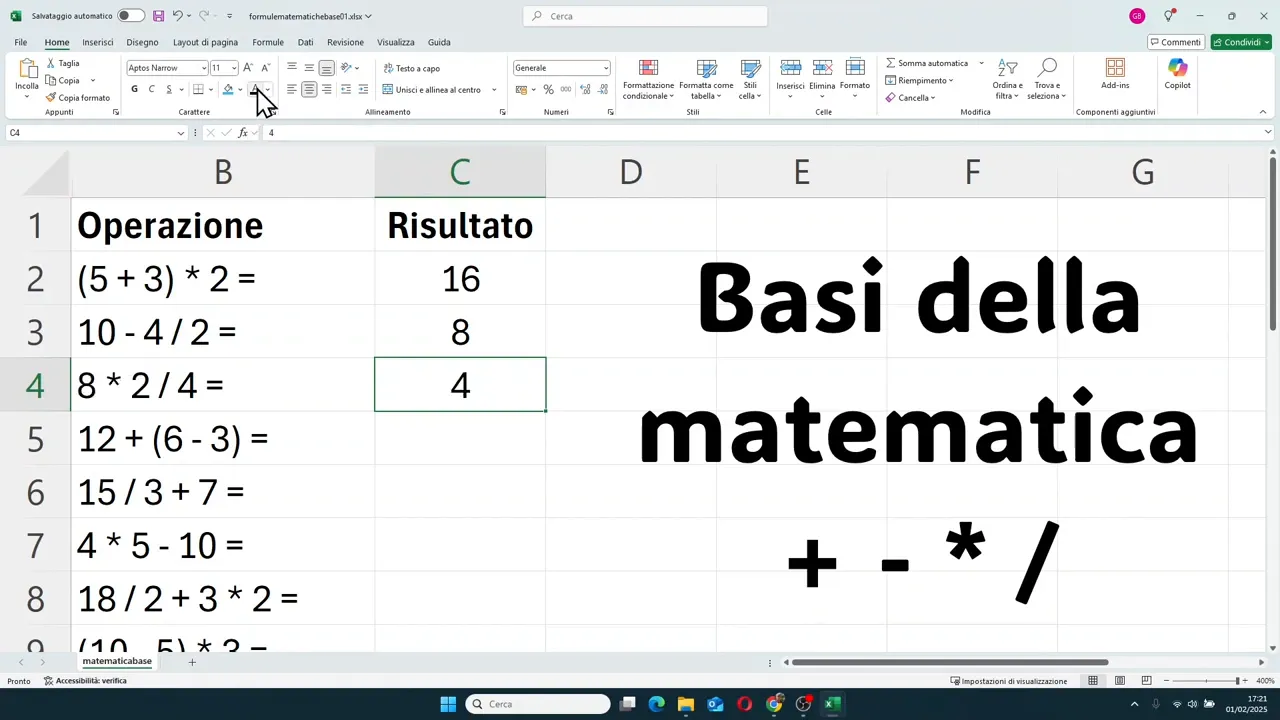The image size is (1280, 720).
Task: Apply the percent style icon
Action: pyautogui.click(x=548, y=89)
